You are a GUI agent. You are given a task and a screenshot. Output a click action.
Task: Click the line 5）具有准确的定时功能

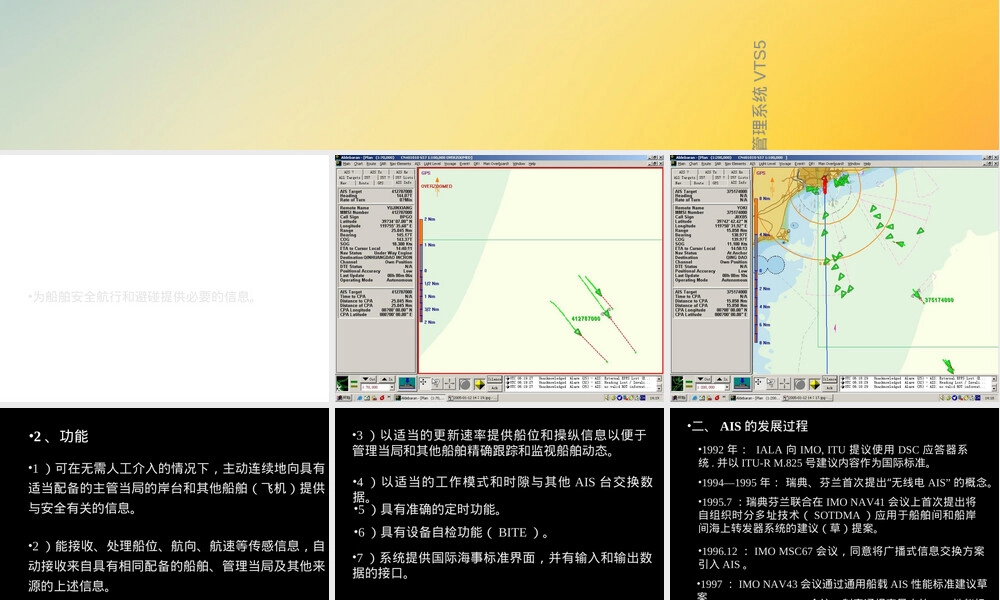428,509
